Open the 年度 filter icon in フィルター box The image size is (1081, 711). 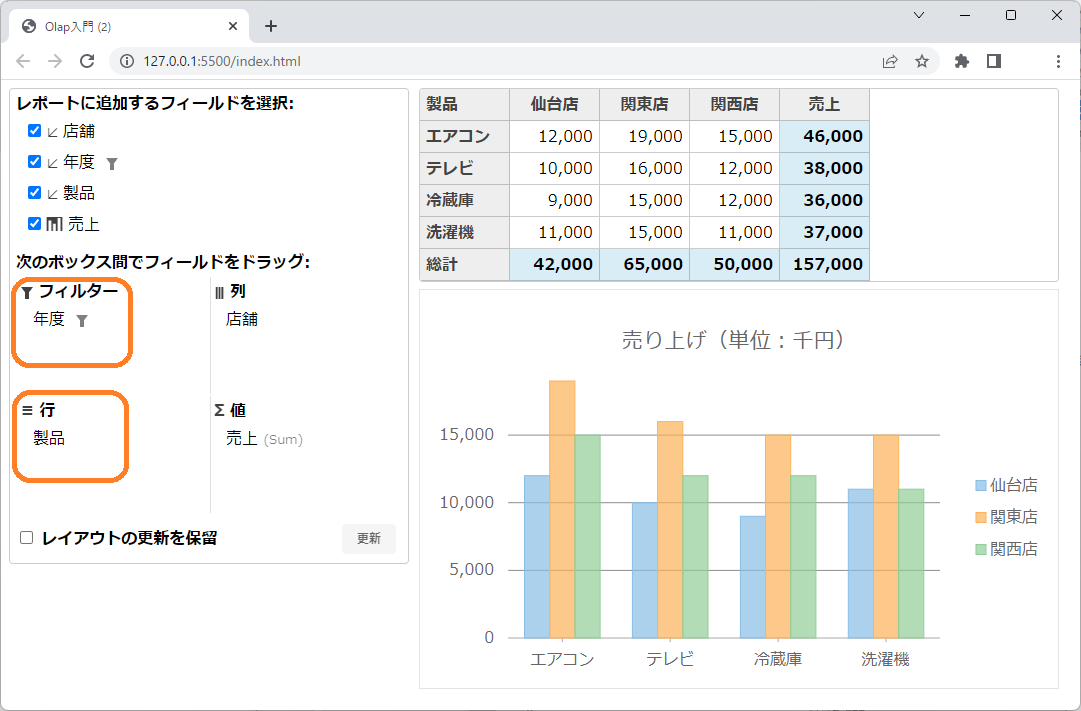click(x=82, y=321)
